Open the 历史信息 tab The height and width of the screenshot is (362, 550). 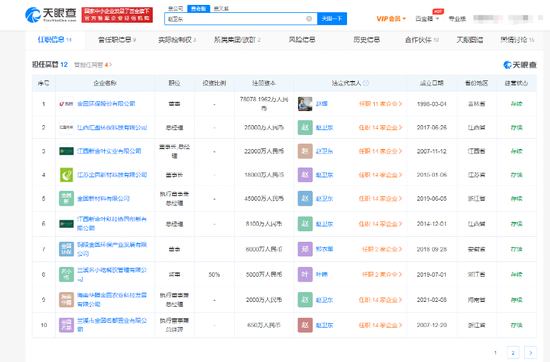(367, 40)
